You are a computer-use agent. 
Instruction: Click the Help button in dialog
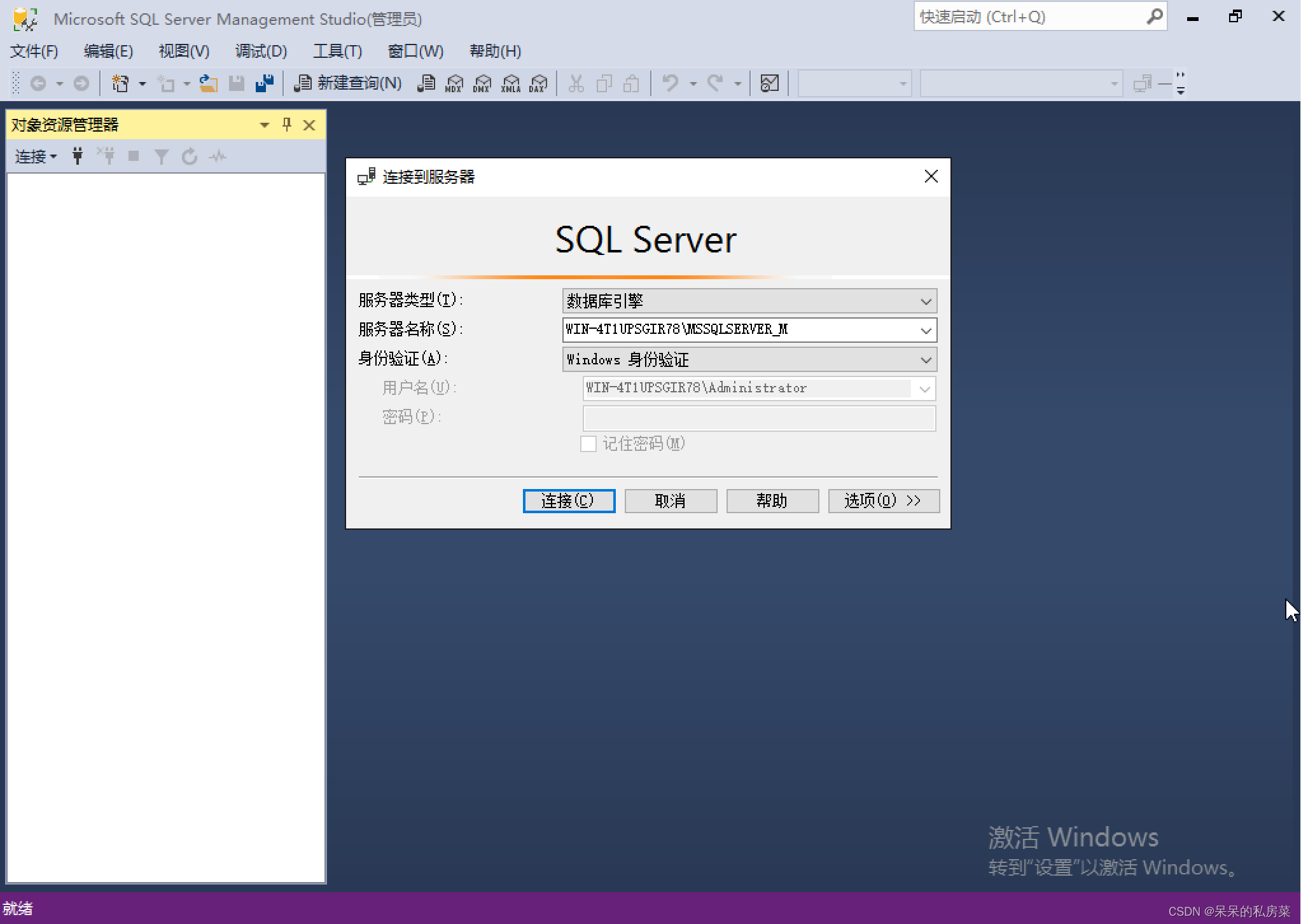(772, 501)
